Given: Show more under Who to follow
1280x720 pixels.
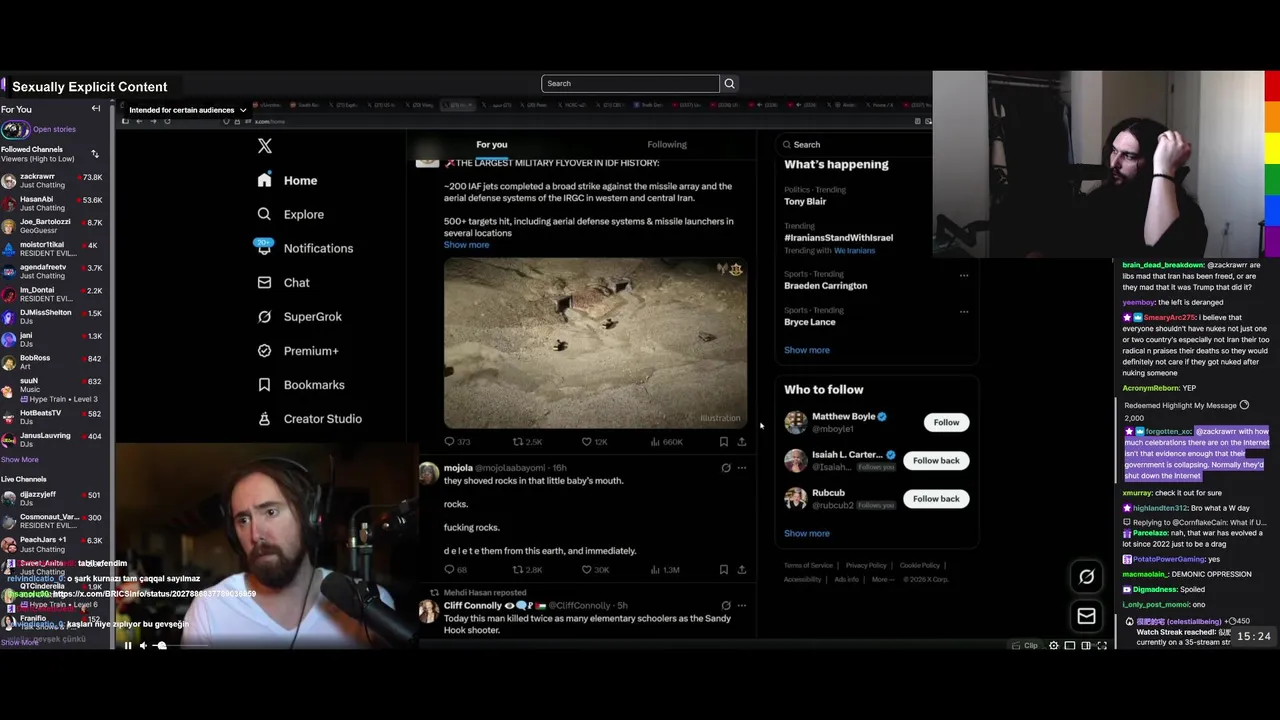Looking at the screenshot, I should pyautogui.click(x=807, y=534).
